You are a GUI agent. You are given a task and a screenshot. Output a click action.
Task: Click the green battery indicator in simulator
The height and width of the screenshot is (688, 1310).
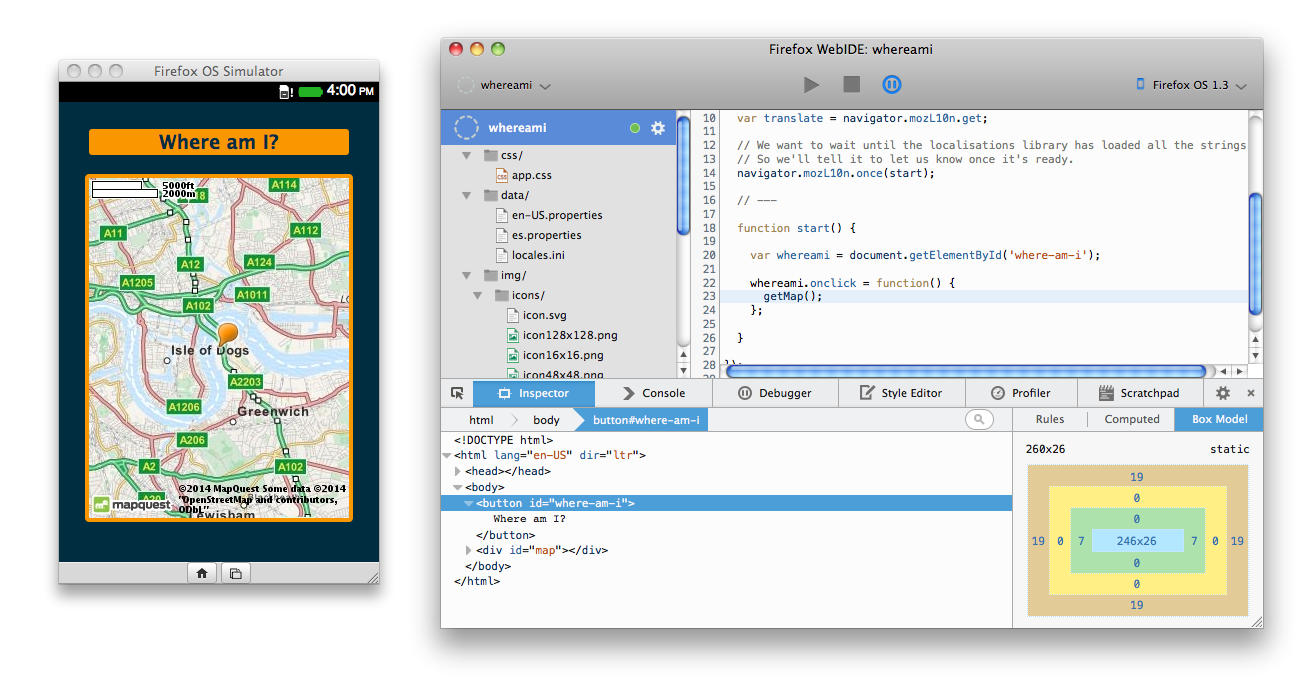coord(309,92)
